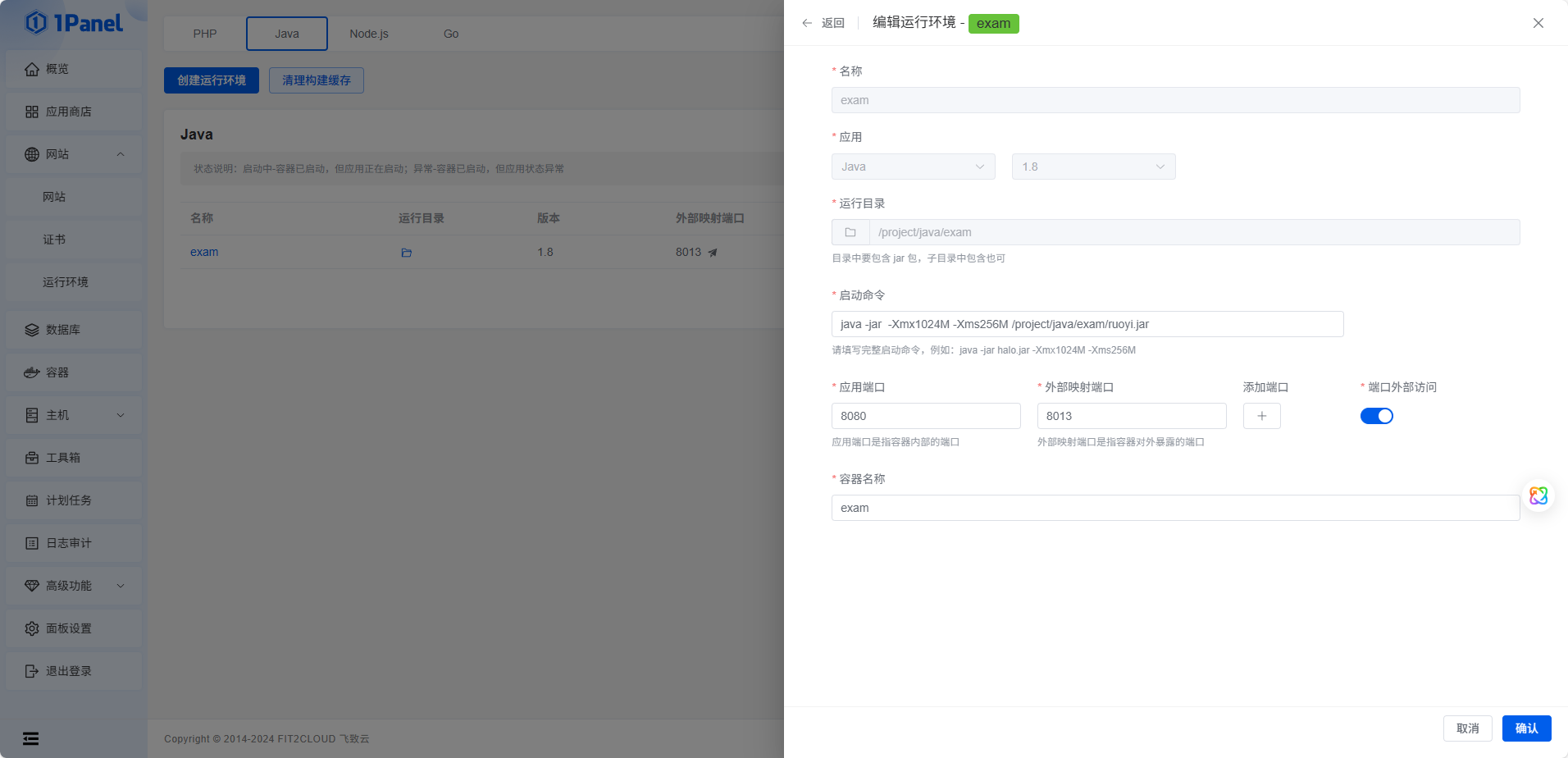The width and height of the screenshot is (1568, 758).
Task: Click the 外部映射端口 field showing 8013
Action: pyautogui.click(x=1131, y=416)
